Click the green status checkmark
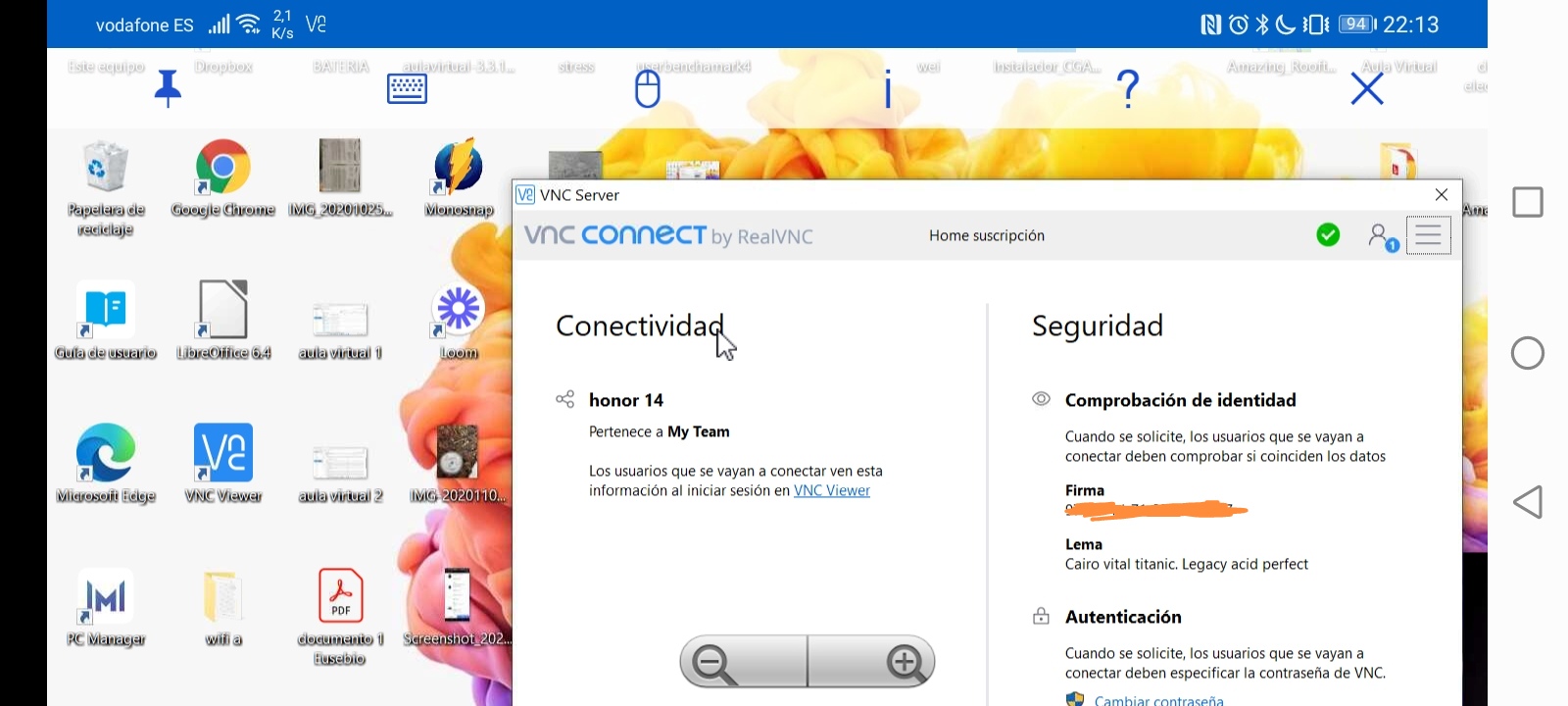This screenshot has width=1568, height=706. point(1328,235)
